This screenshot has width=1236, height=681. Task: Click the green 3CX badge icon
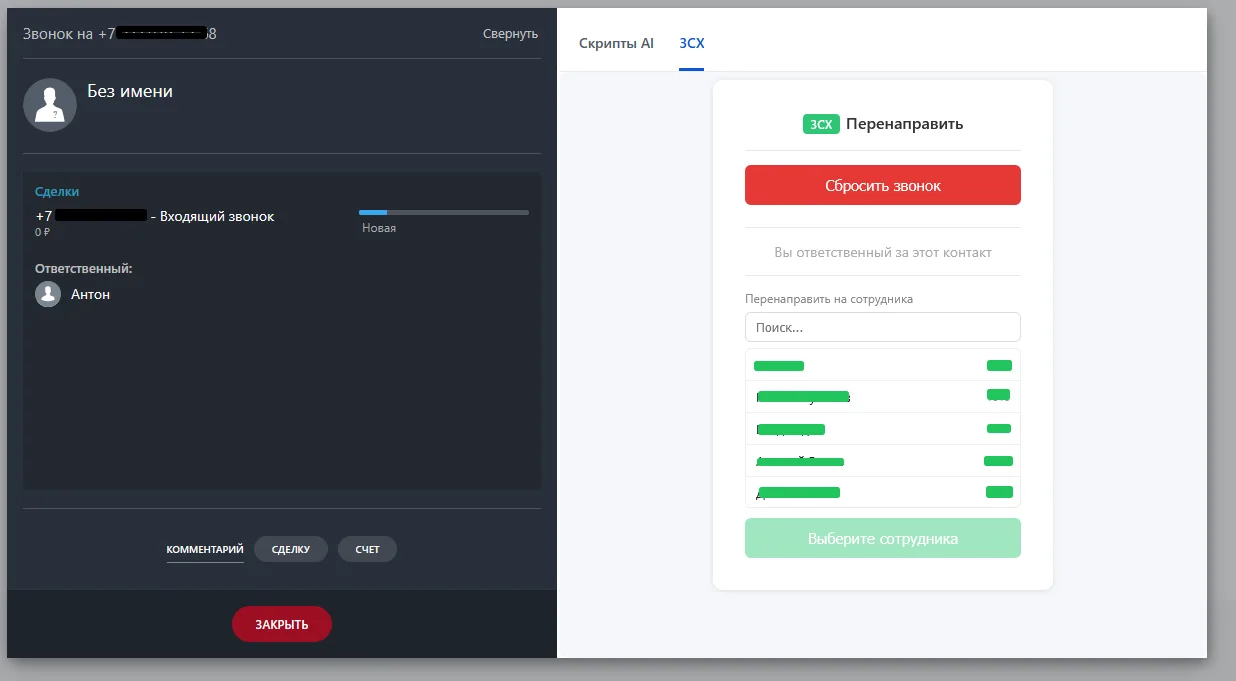(821, 124)
